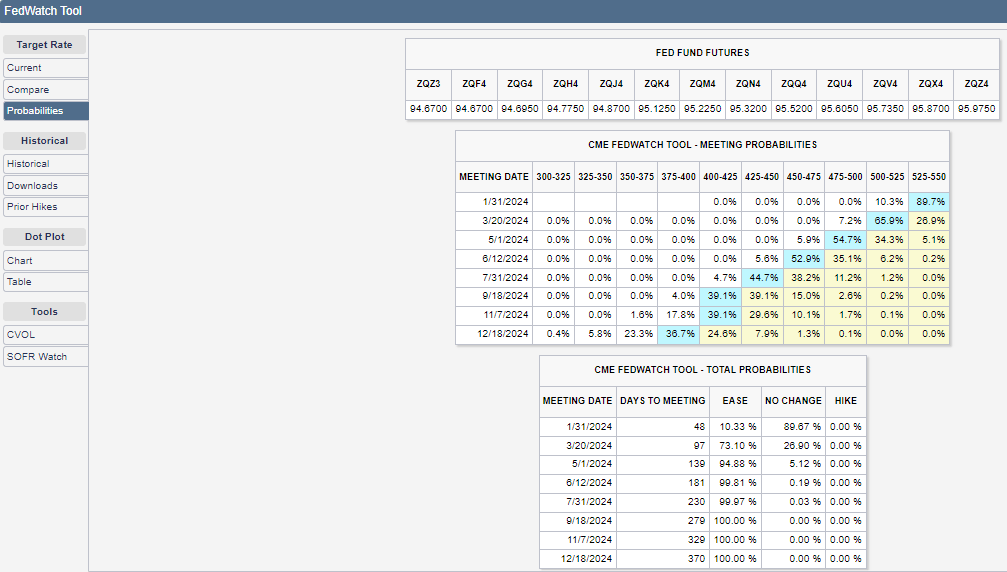Open the Historical data link
The height and width of the screenshot is (572, 1007).
[x=46, y=164]
